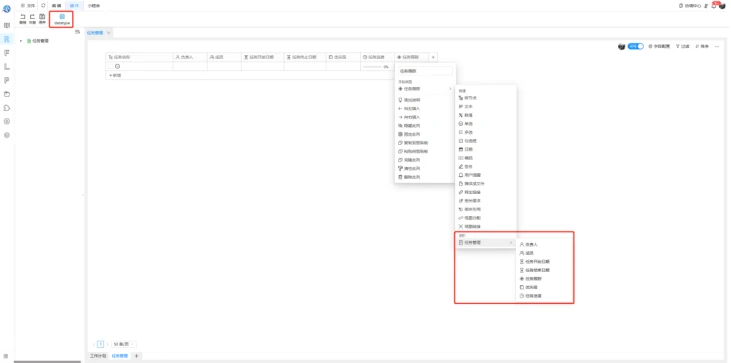Open the more options ellipsis in view toolbar
Image resolution: width=731 pixels, height=363 pixels.
[x=717, y=46]
